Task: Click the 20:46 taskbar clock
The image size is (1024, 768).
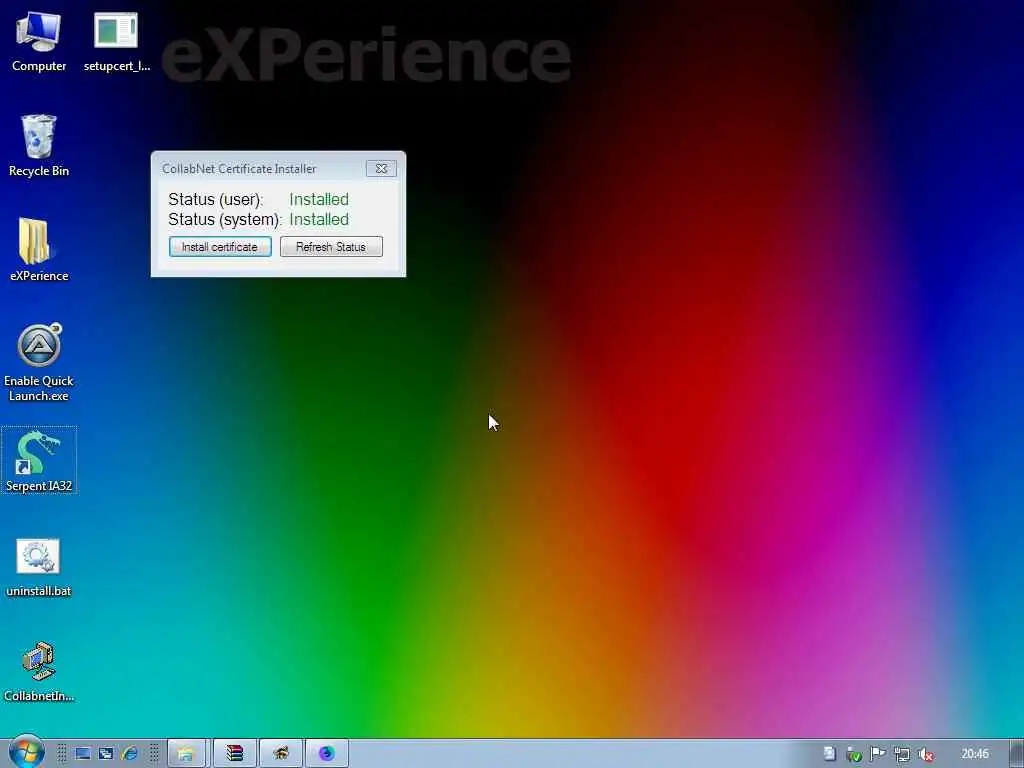Action: tap(975, 754)
